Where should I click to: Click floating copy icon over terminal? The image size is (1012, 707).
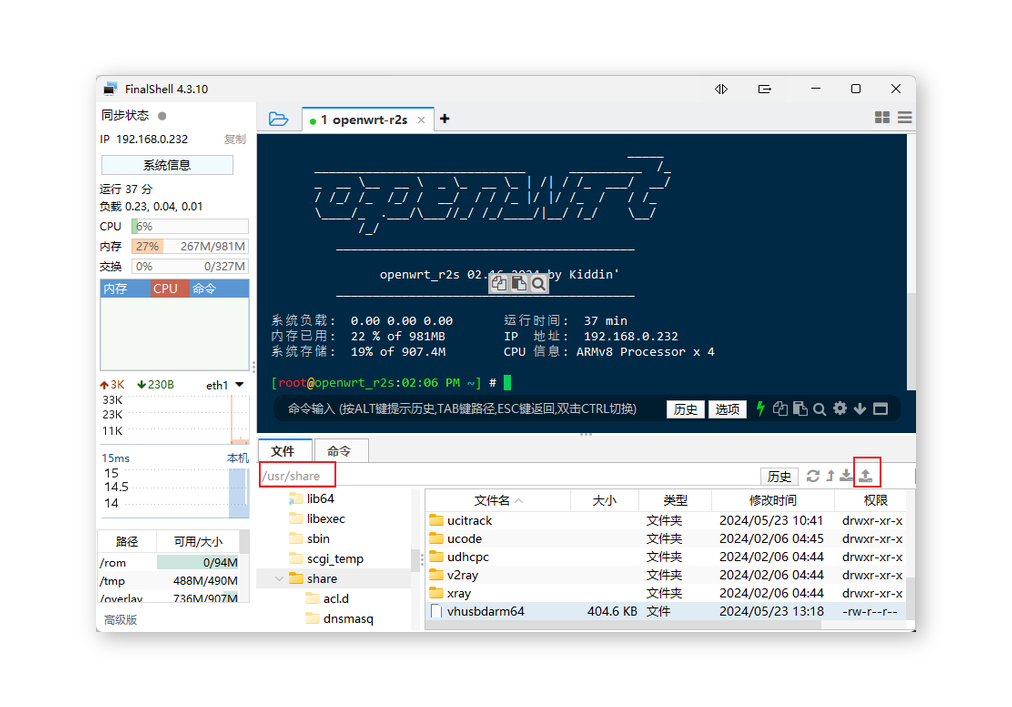499,283
